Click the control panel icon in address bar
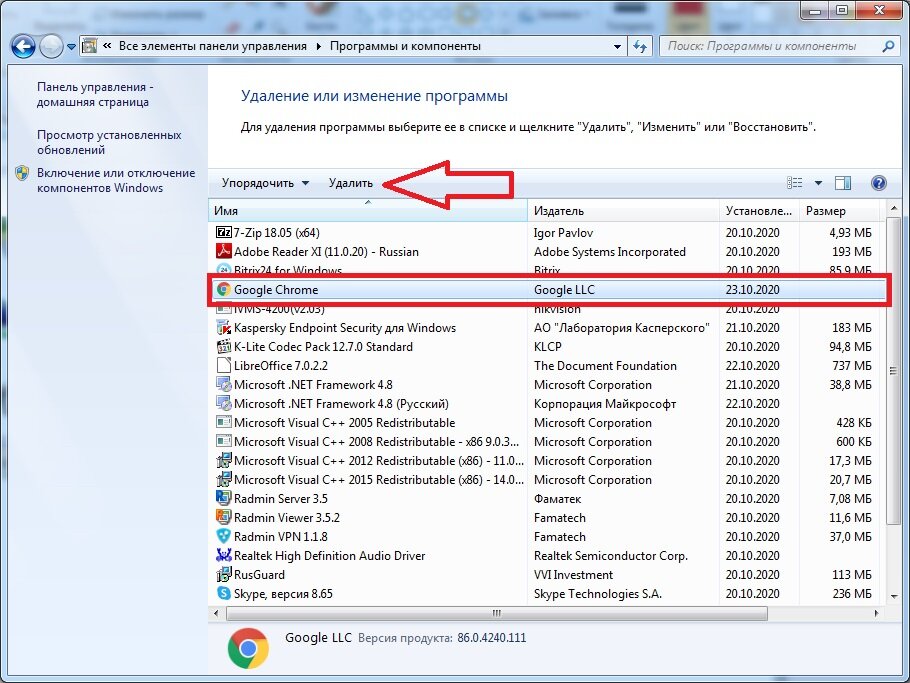Screen dimensions: 910x683 (x=89, y=46)
